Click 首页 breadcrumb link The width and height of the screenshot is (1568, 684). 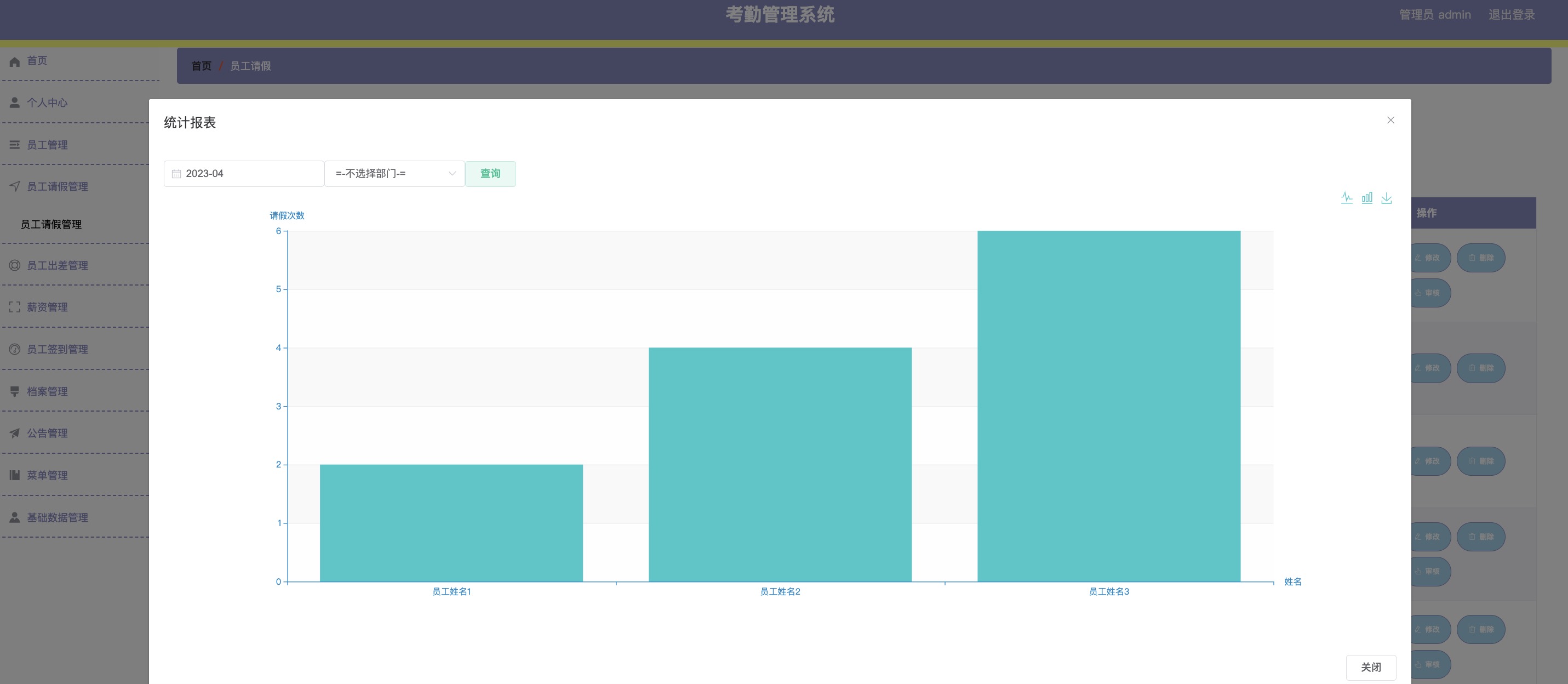202,66
